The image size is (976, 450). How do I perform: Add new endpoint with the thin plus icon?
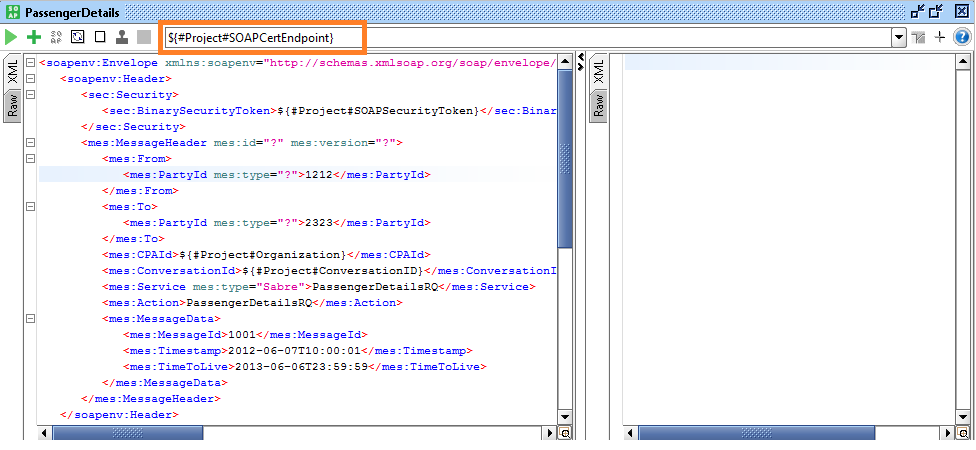tap(940, 37)
